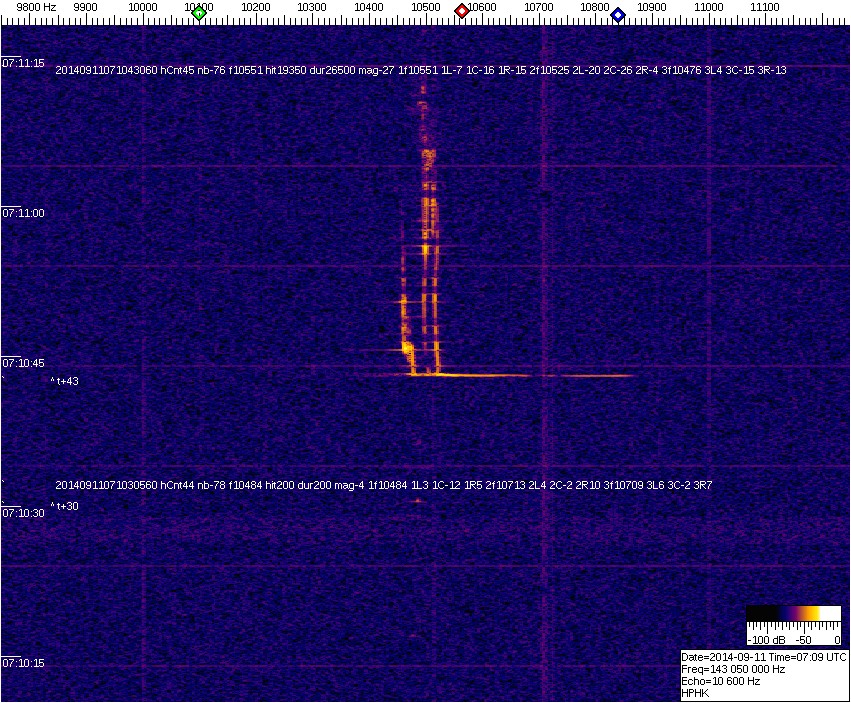Click the 07:11:15 time label
The height and width of the screenshot is (703, 851).
(23, 63)
